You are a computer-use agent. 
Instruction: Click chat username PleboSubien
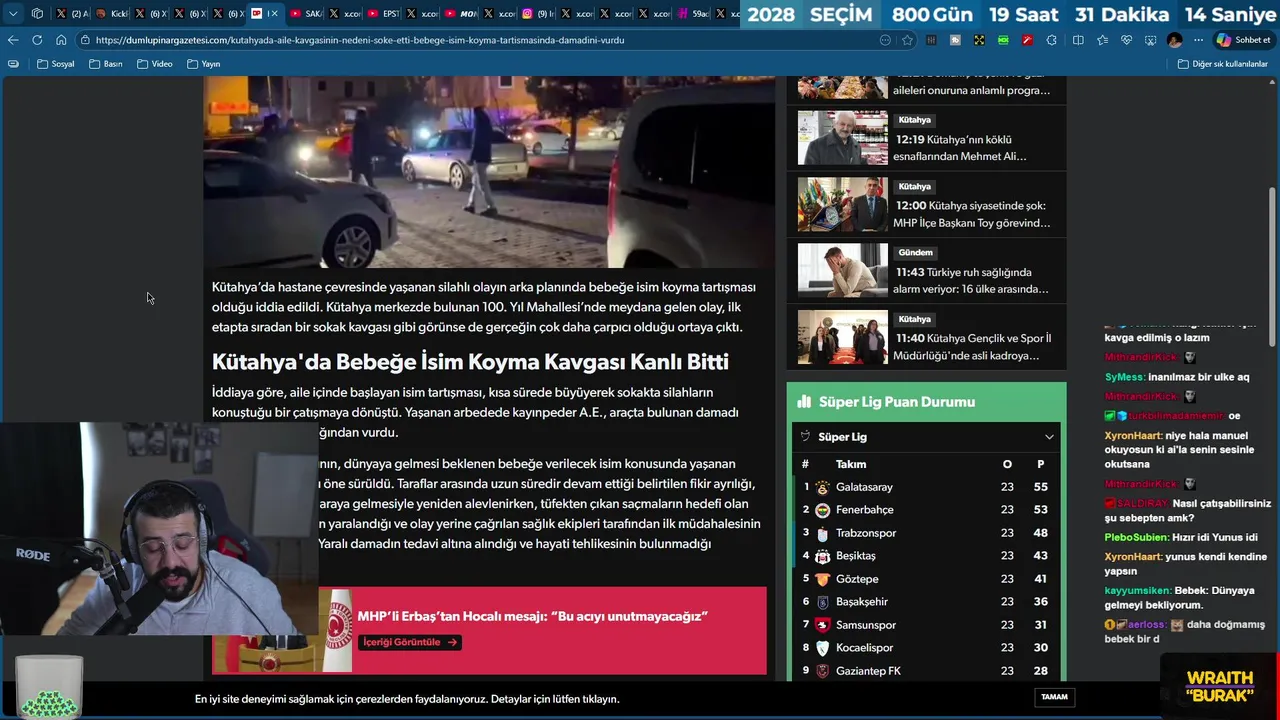point(1137,537)
